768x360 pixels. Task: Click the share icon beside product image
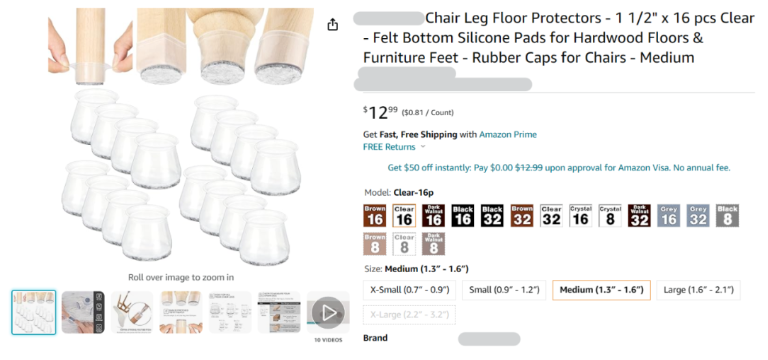click(x=333, y=24)
